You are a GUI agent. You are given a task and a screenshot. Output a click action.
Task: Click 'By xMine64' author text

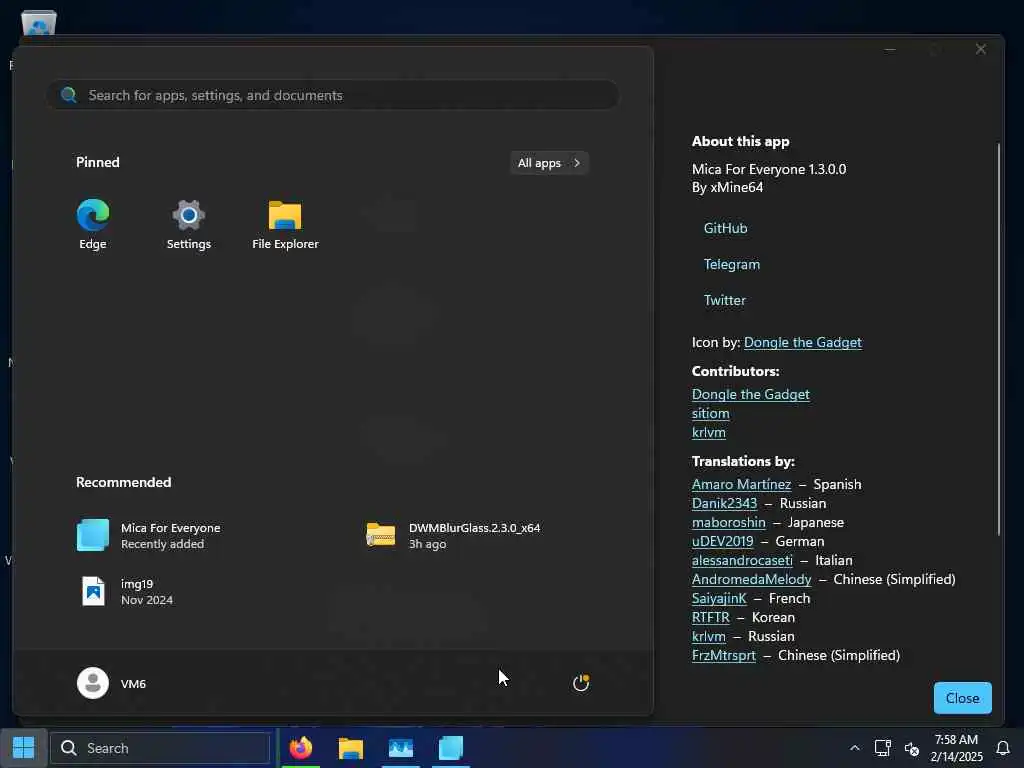[x=727, y=187]
